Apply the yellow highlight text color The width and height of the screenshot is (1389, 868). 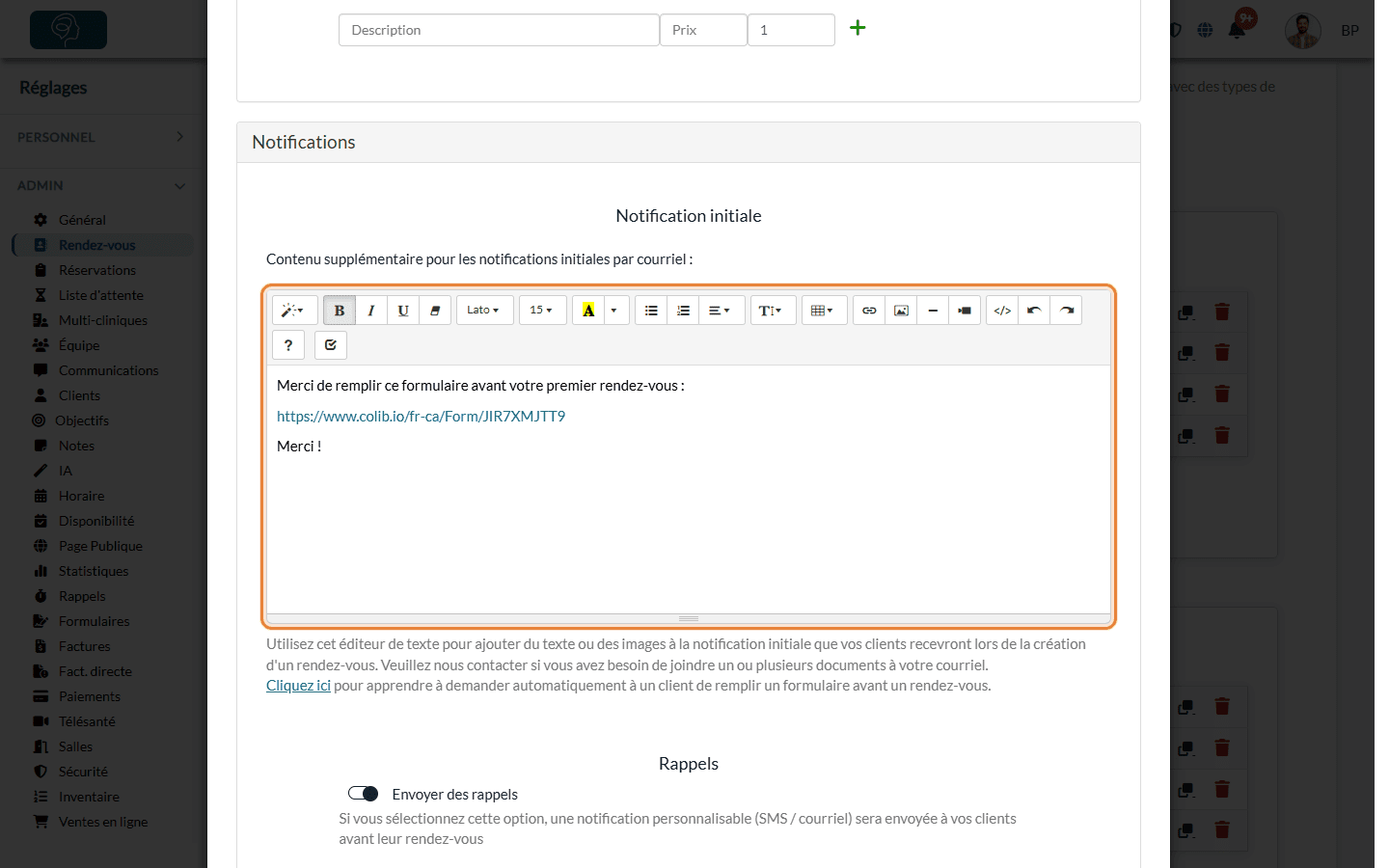point(588,311)
